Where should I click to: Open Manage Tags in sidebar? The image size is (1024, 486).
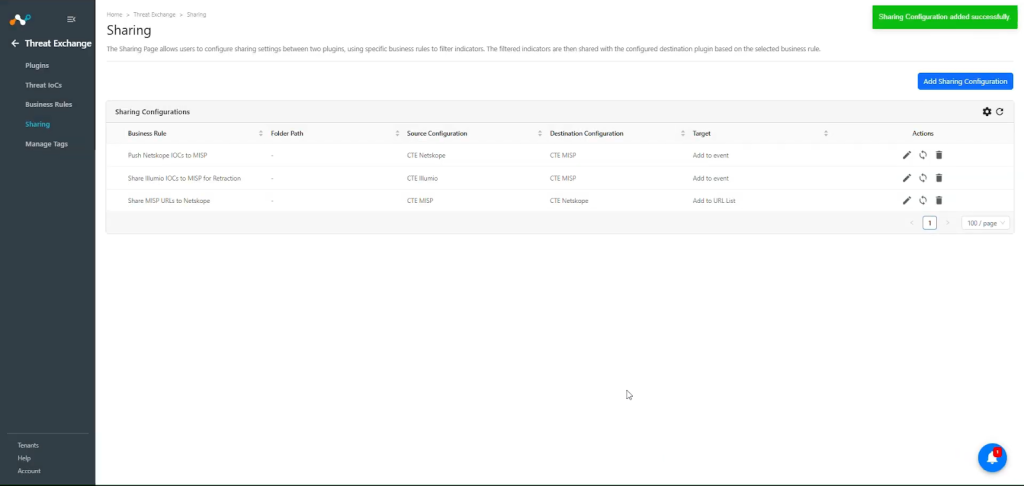click(x=46, y=144)
